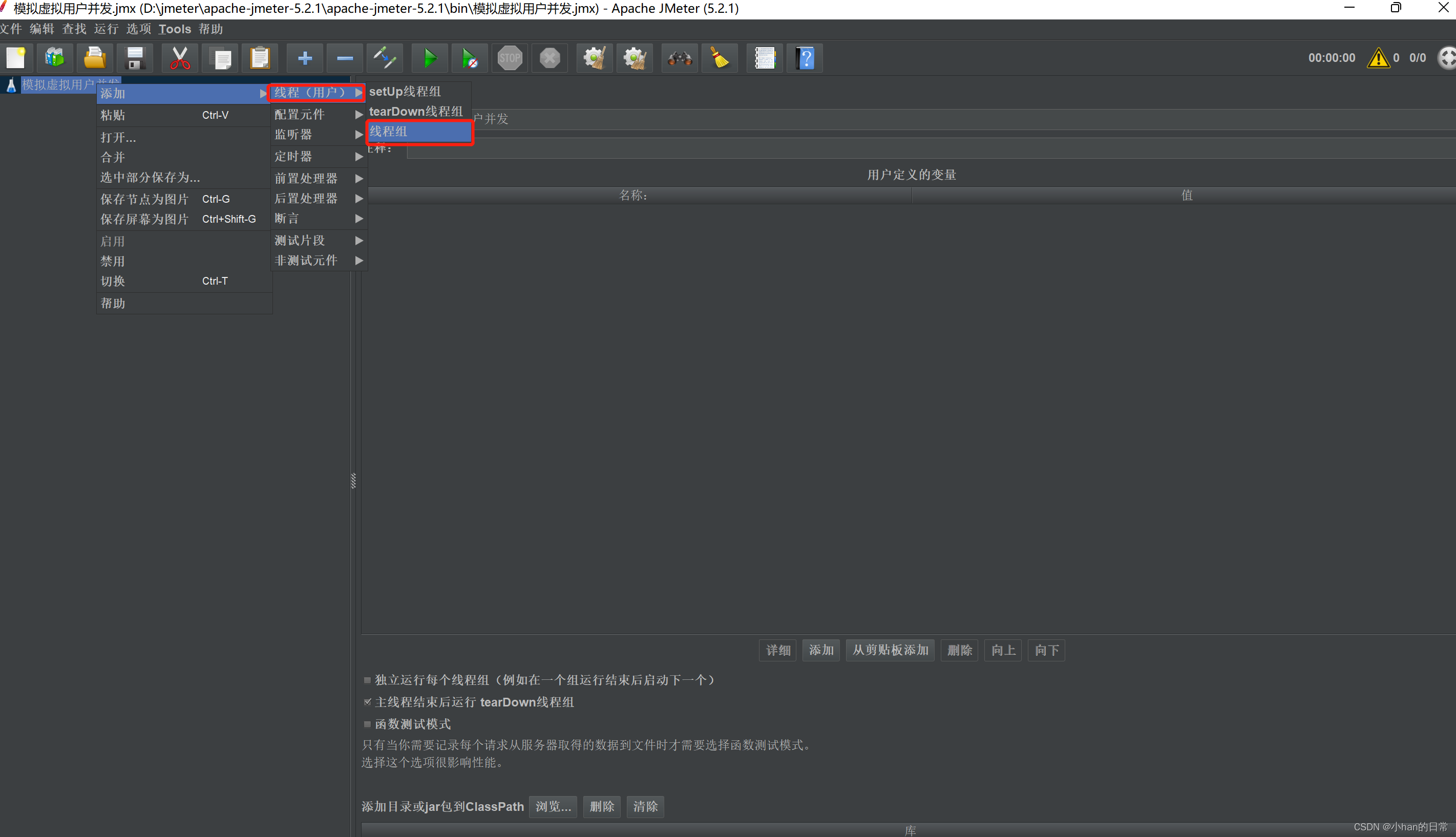Click Start no pauses icon
The image size is (1456, 837).
tap(470, 58)
